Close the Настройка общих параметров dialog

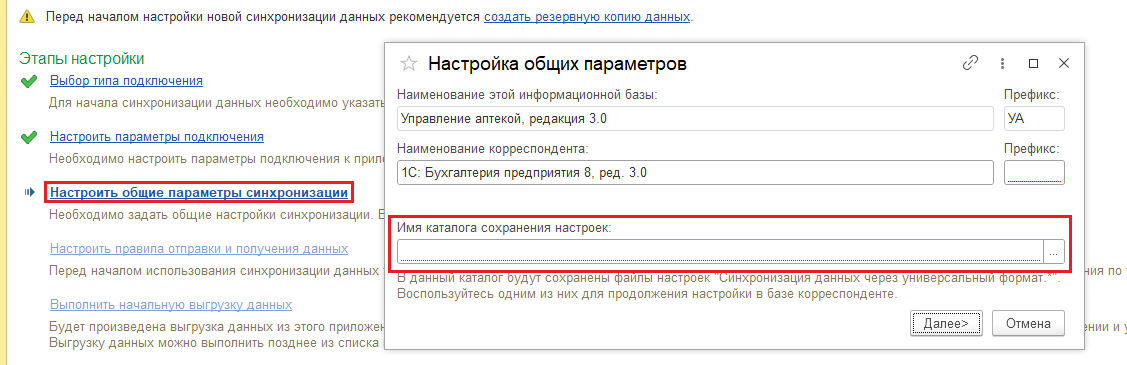point(1064,63)
